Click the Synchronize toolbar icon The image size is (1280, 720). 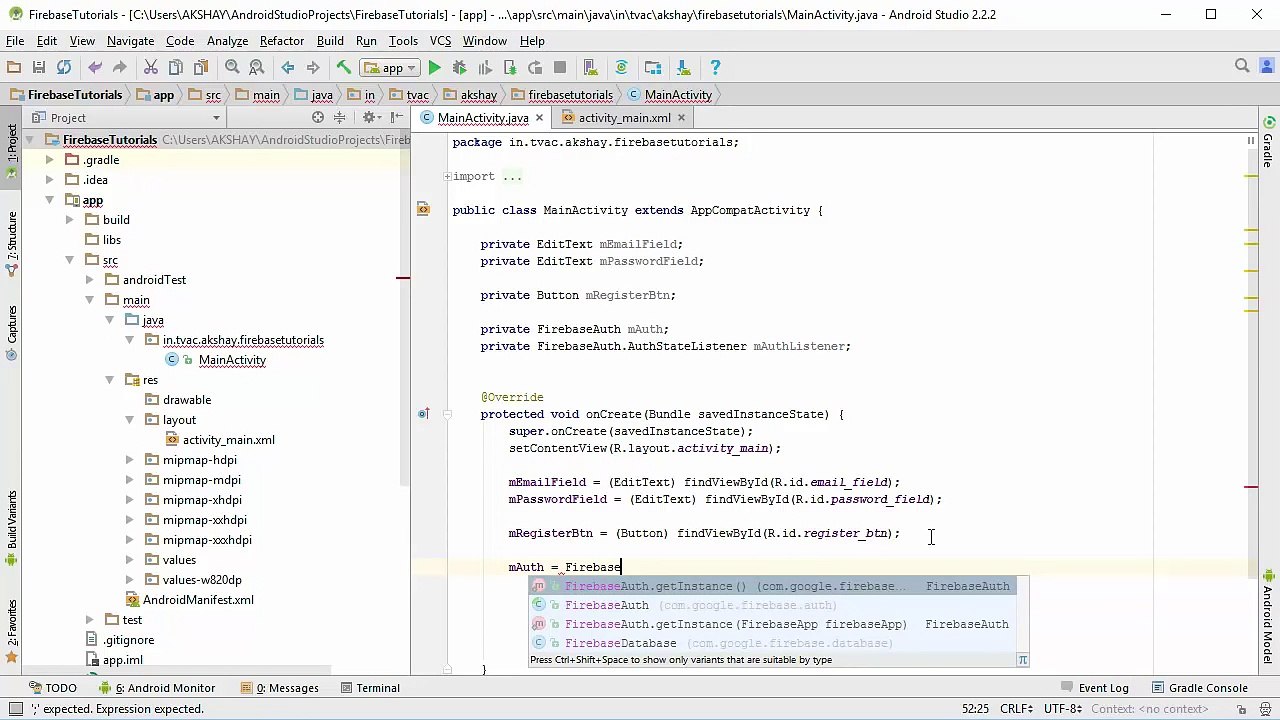pyautogui.click(x=64, y=68)
